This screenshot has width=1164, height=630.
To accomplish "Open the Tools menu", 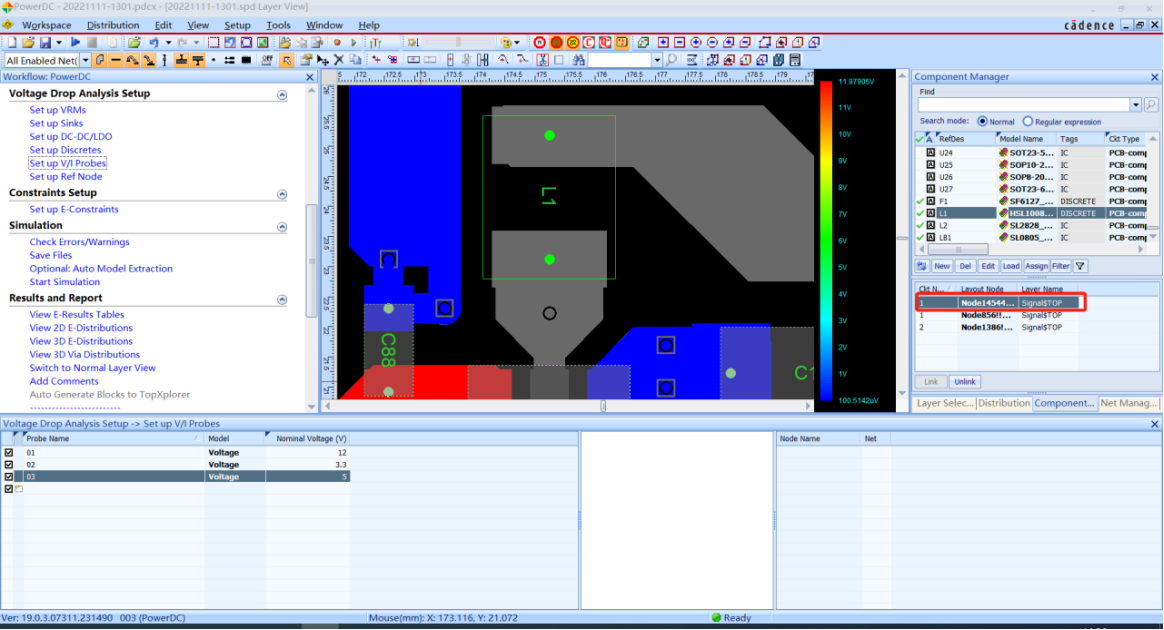I will tap(278, 25).
